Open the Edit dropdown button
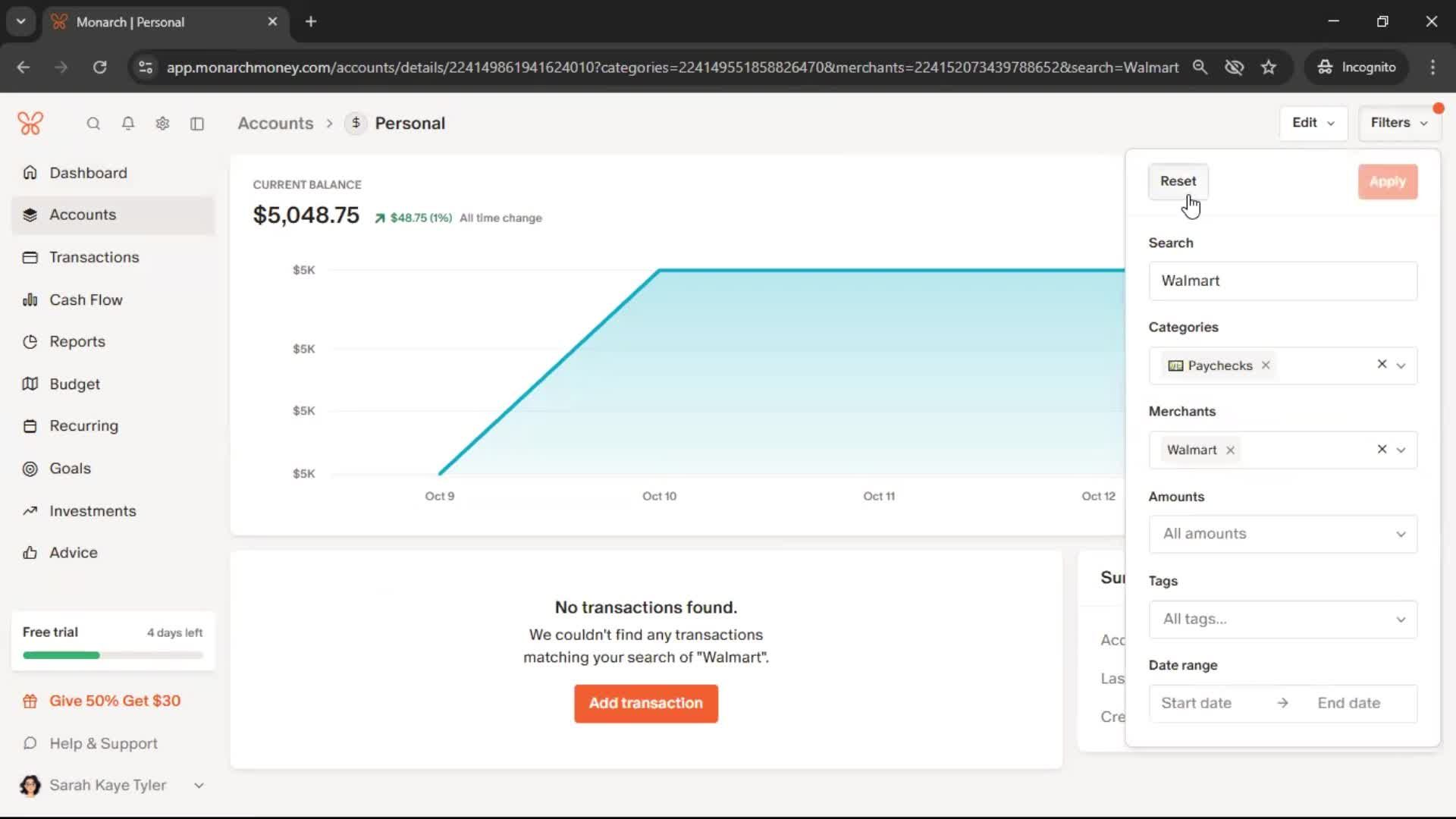Viewport: 1456px width, 819px height. (1313, 123)
